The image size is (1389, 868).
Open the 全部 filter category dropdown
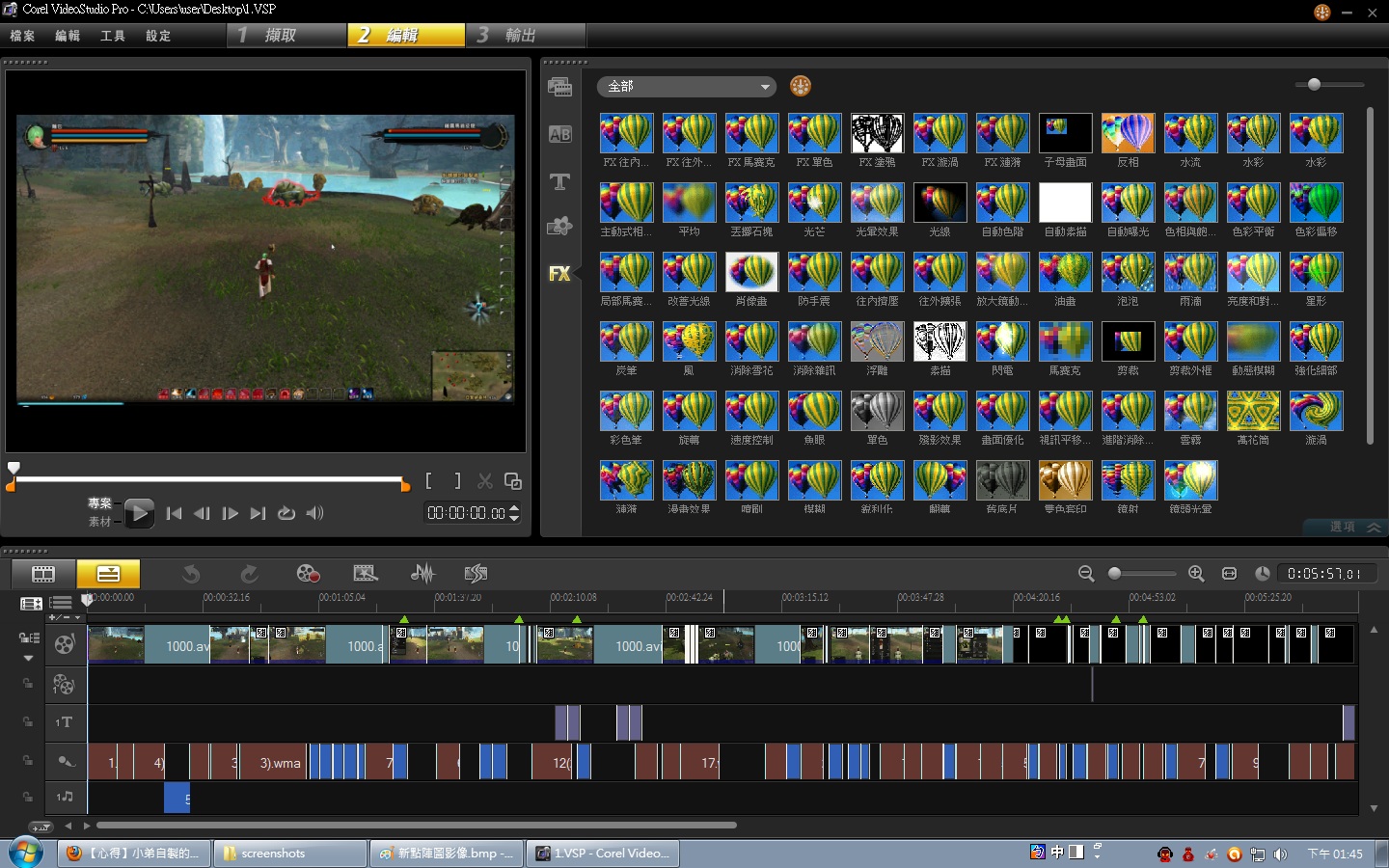tap(687, 87)
